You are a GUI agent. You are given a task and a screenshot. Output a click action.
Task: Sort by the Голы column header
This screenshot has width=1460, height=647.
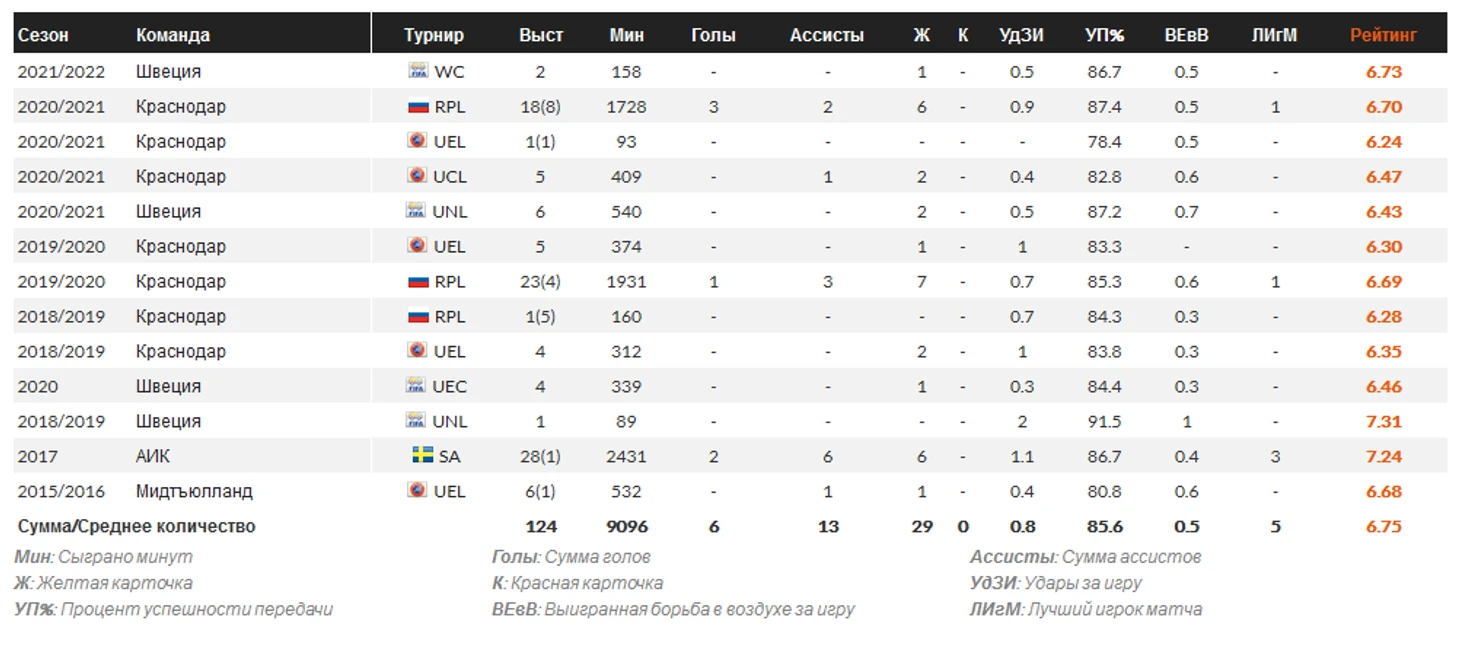pos(713,35)
